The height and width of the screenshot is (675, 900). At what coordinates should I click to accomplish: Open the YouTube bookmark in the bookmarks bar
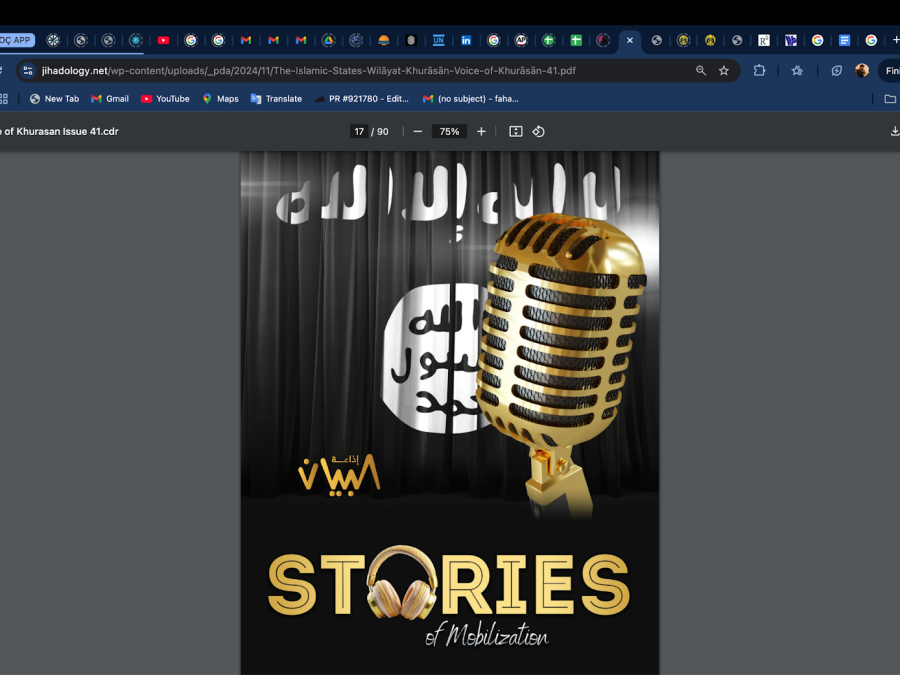click(165, 99)
